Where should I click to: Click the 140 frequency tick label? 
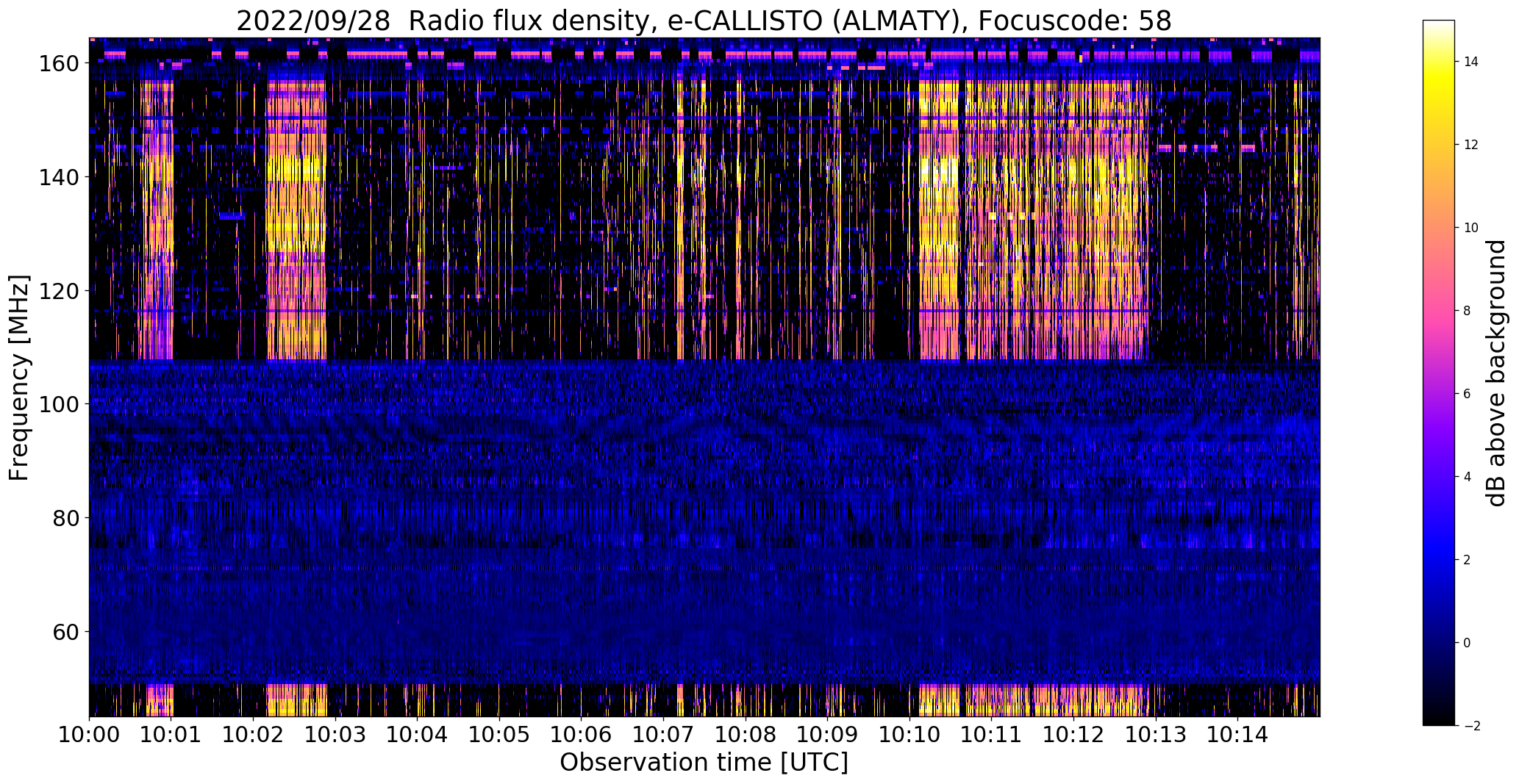click(x=60, y=177)
